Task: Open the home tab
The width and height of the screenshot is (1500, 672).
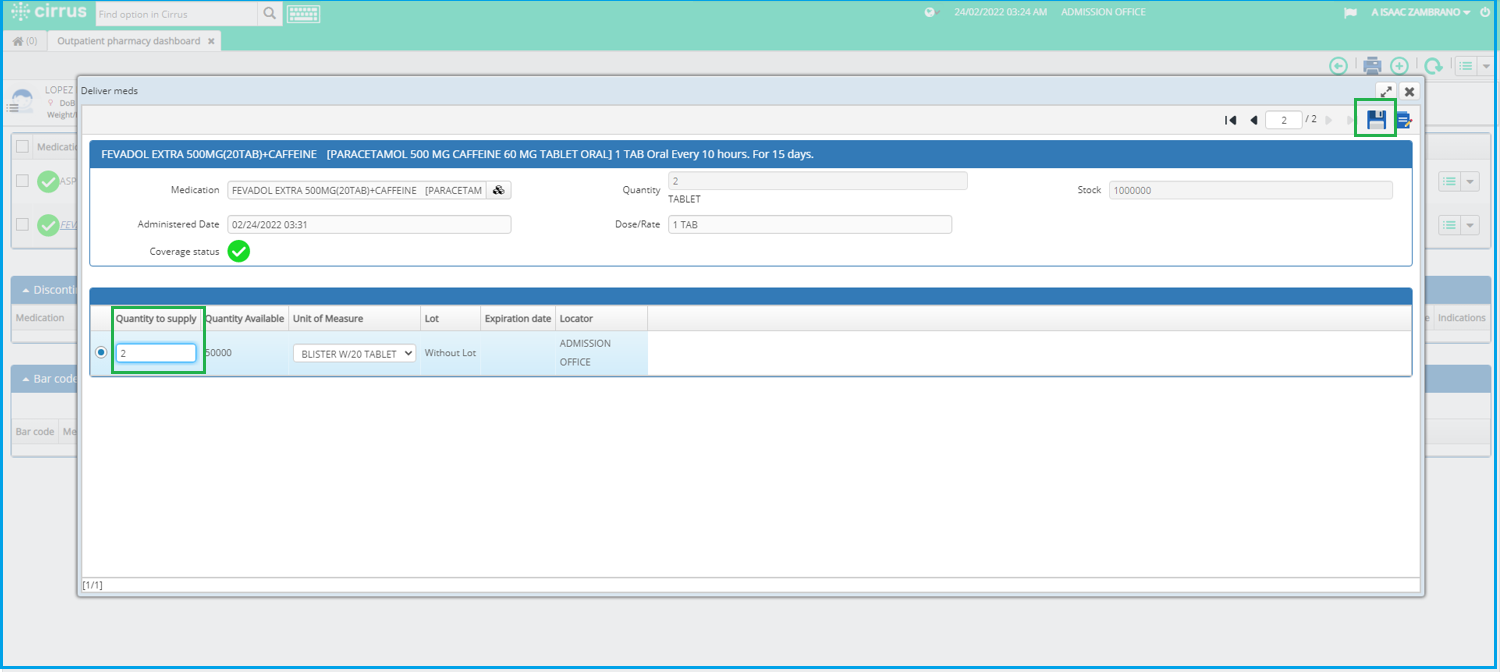Action: 24,41
